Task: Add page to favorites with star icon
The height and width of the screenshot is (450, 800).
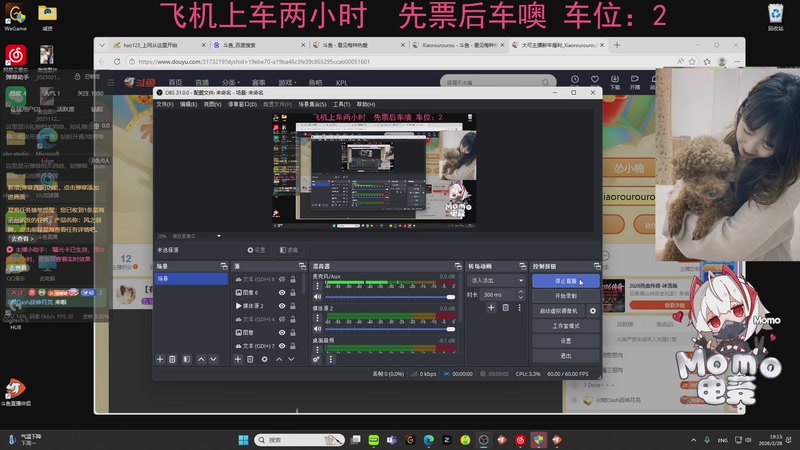Action: click(692, 61)
